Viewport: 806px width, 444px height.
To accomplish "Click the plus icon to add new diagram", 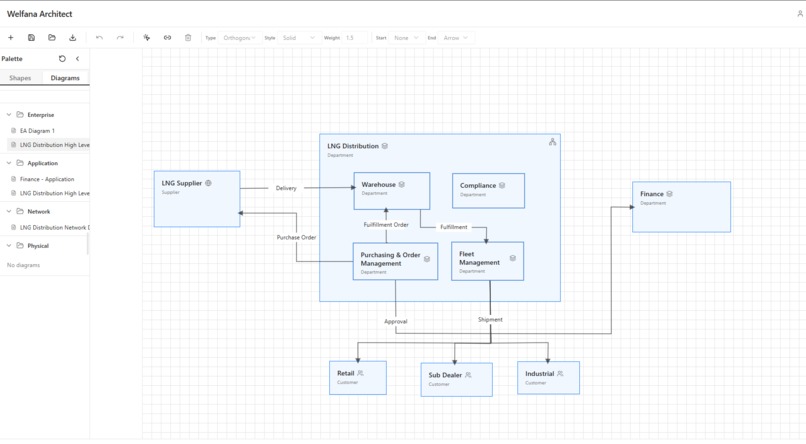I will click(10, 38).
